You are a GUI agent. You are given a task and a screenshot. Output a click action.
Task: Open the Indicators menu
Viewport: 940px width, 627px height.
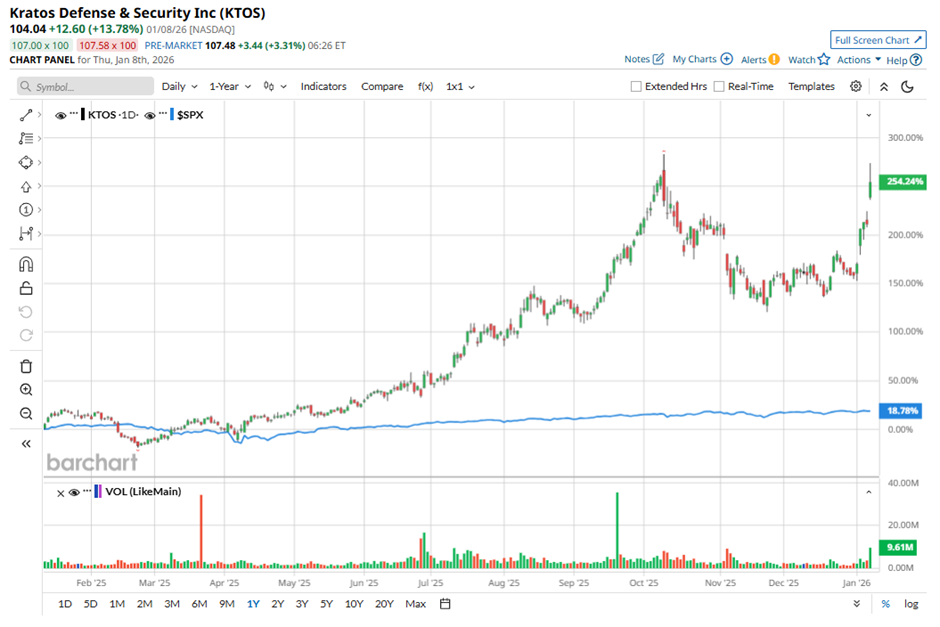click(x=323, y=87)
